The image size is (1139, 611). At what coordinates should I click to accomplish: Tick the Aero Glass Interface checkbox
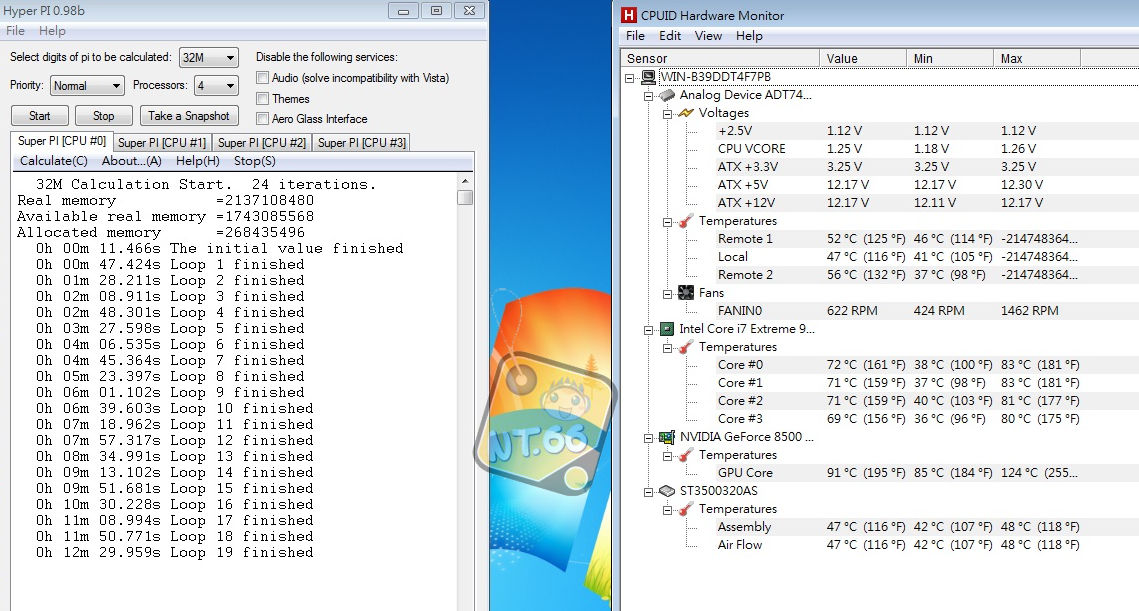click(x=263, y=119)
